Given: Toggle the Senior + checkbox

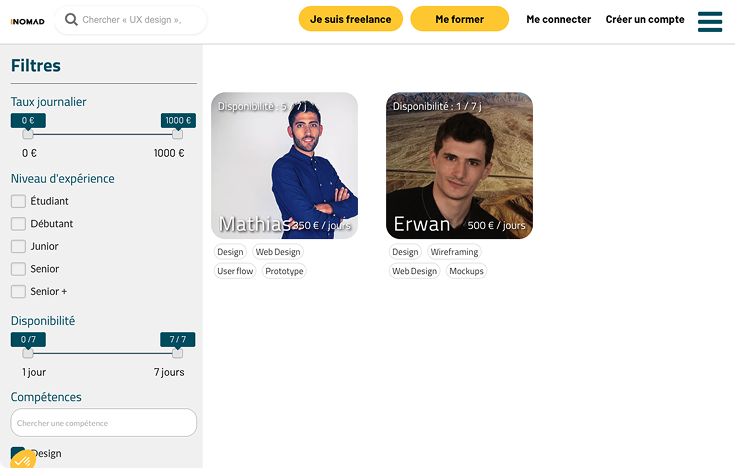Looking at the screenshot, I should pos(18,291).
